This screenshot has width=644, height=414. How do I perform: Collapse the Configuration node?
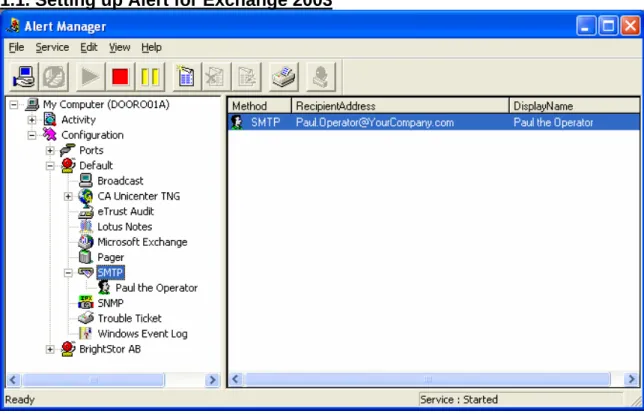[32, 135]
